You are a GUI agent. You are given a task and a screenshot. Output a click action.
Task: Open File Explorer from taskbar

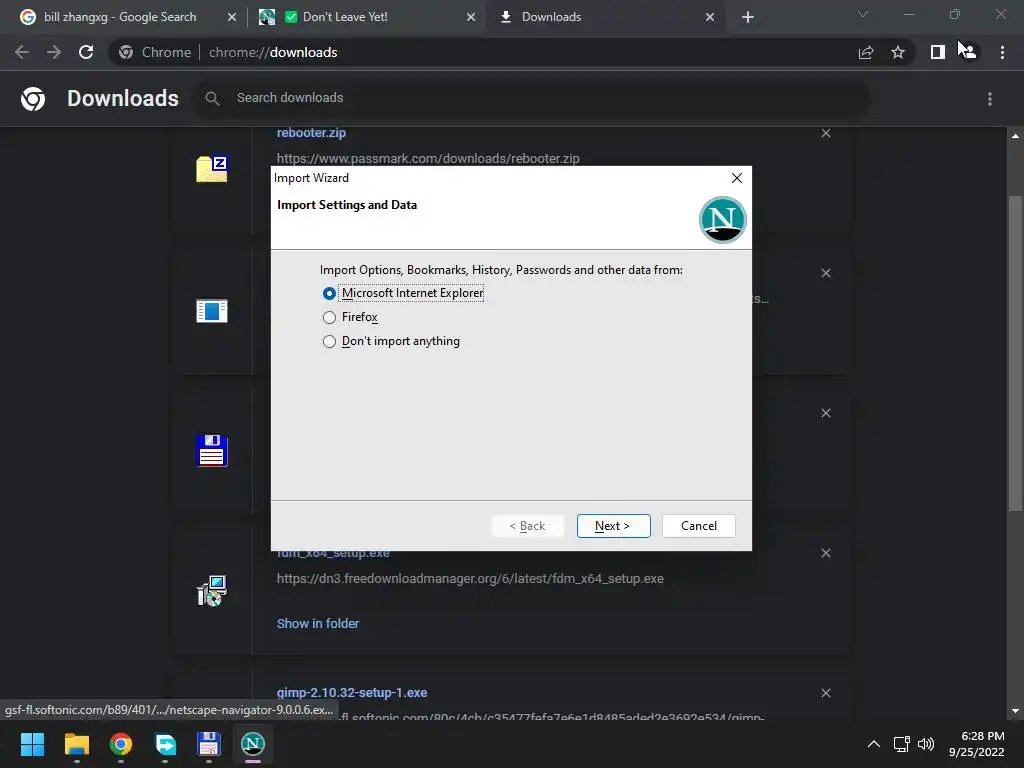(76, 744)
